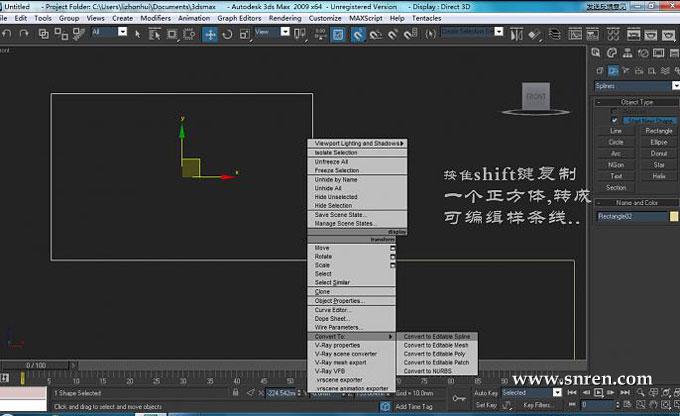The width and height of the screenshot is (680, 416).
Task: Toggle Window/Crossing selection icon
Action: point(189,34)
